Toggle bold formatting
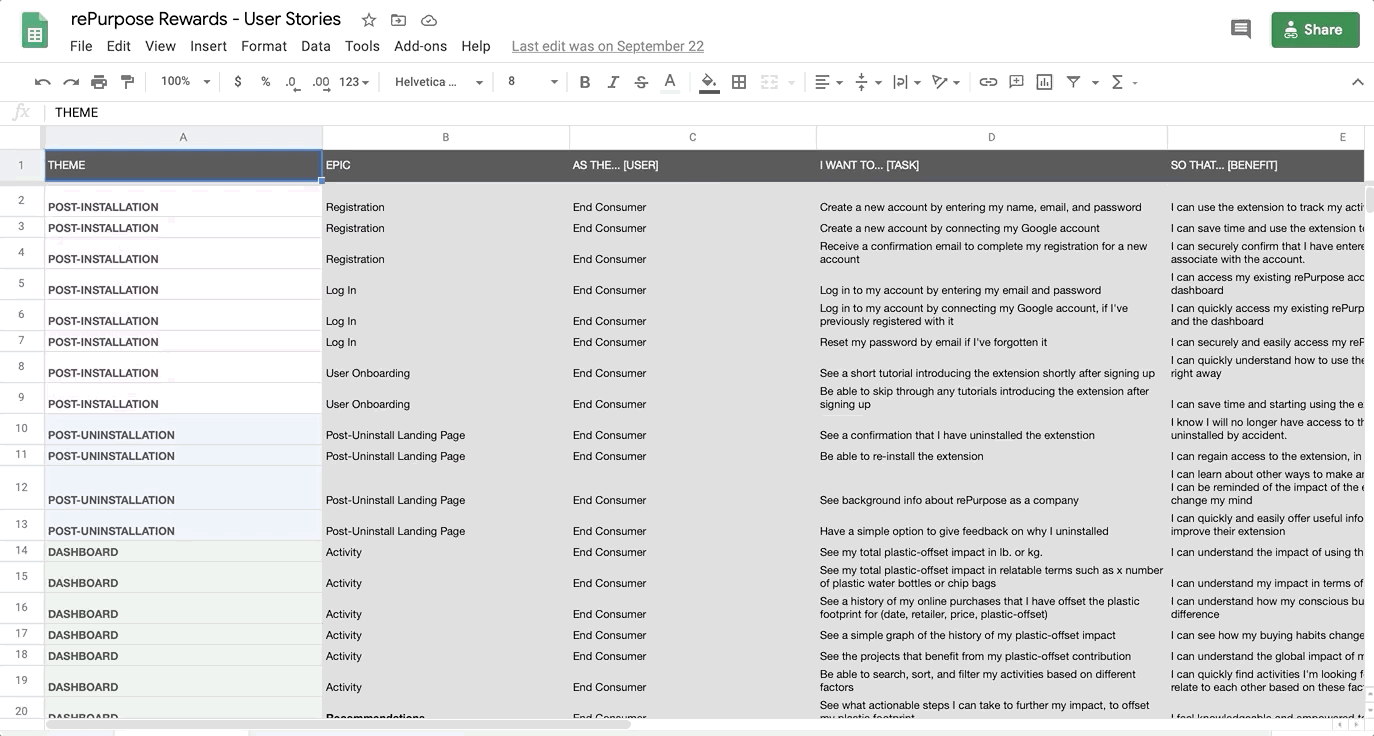The width and height of the screenshot is (1374, 736). tap(585, 82)
